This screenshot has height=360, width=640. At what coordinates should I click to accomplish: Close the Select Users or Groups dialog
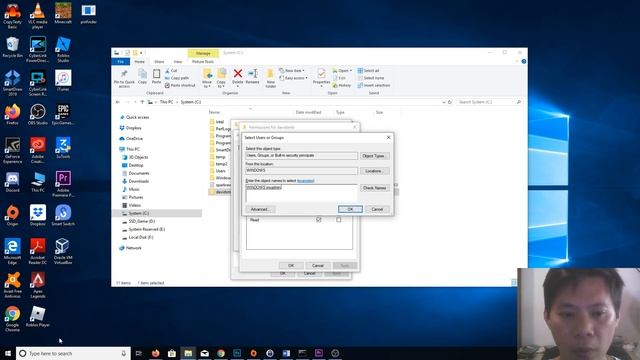point(389,138)
